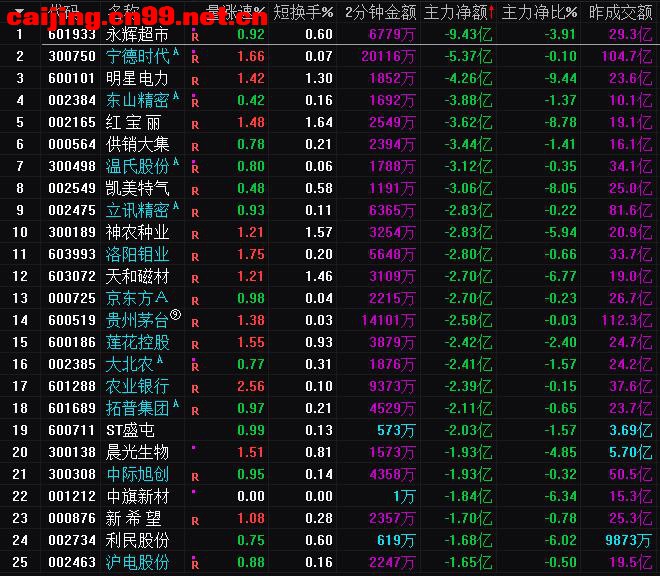Click the purple dot marker beside 晨光生物
The height and width of the screenshot is (576, 660).
pyautogui.click(x=194, y=448)
